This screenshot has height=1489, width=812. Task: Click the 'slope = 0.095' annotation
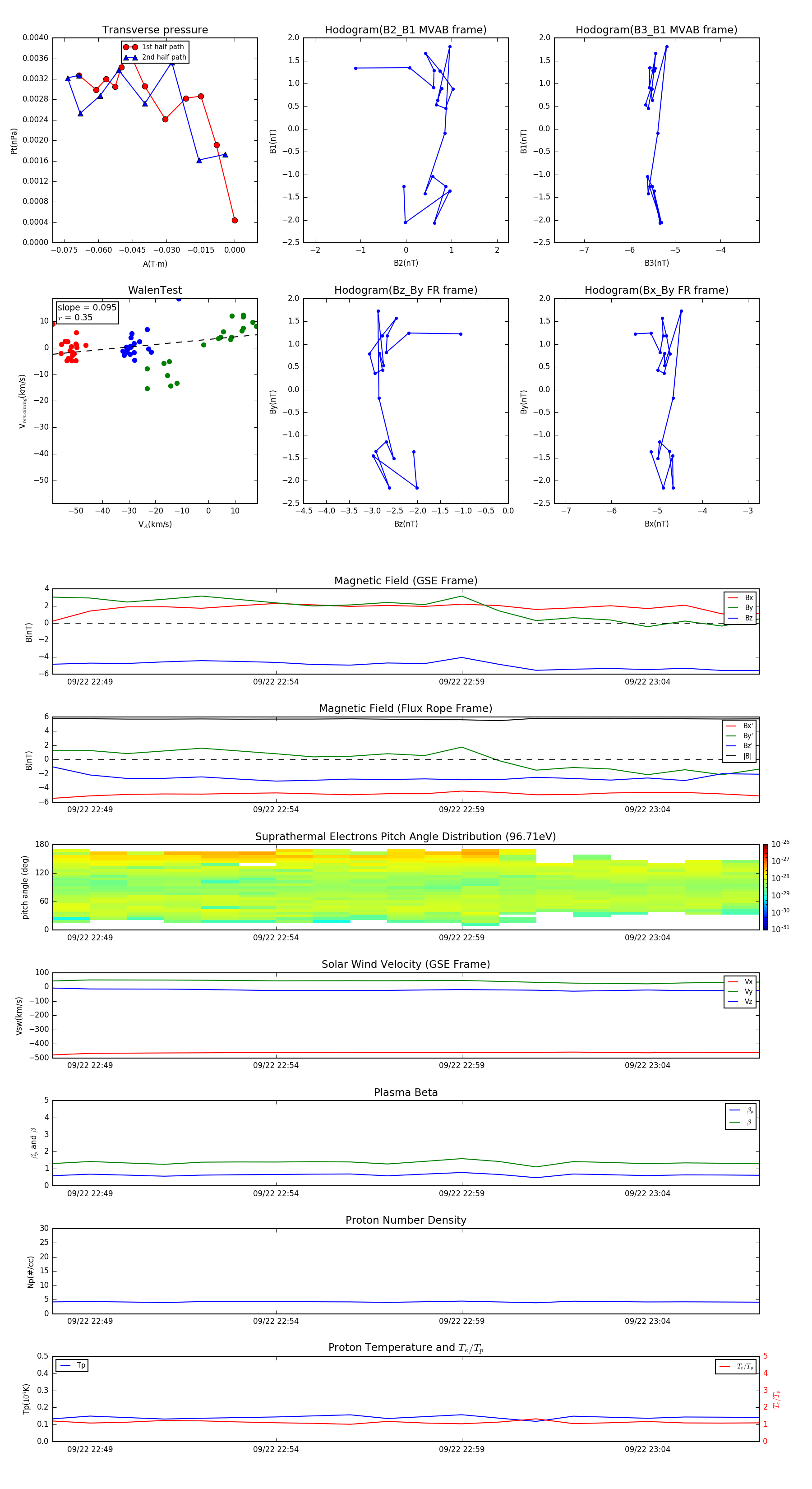[x=87, y=308]
